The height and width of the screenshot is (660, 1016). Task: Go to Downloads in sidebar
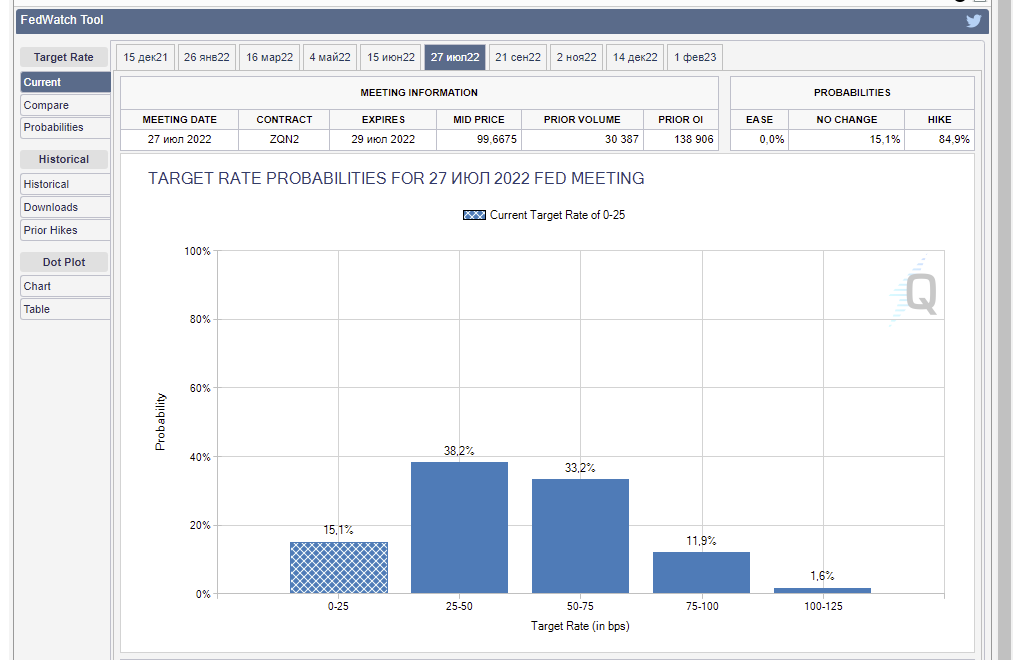click(x=65, y=207)
